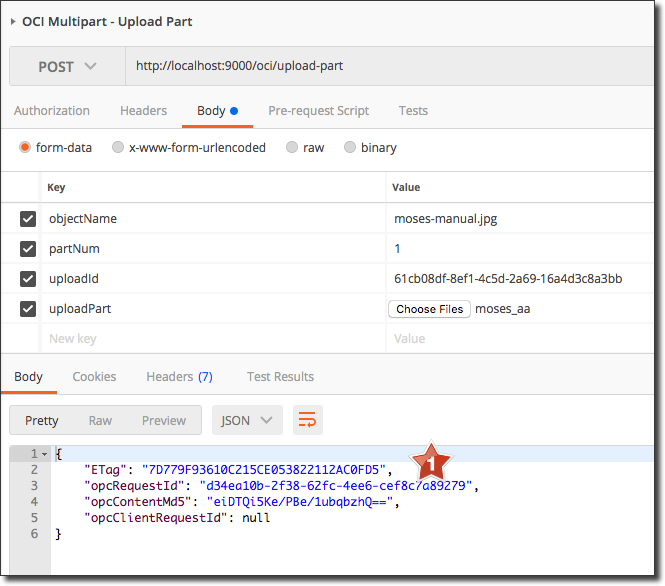Click the Key column header
665x586 pixels.
point(56,187)
